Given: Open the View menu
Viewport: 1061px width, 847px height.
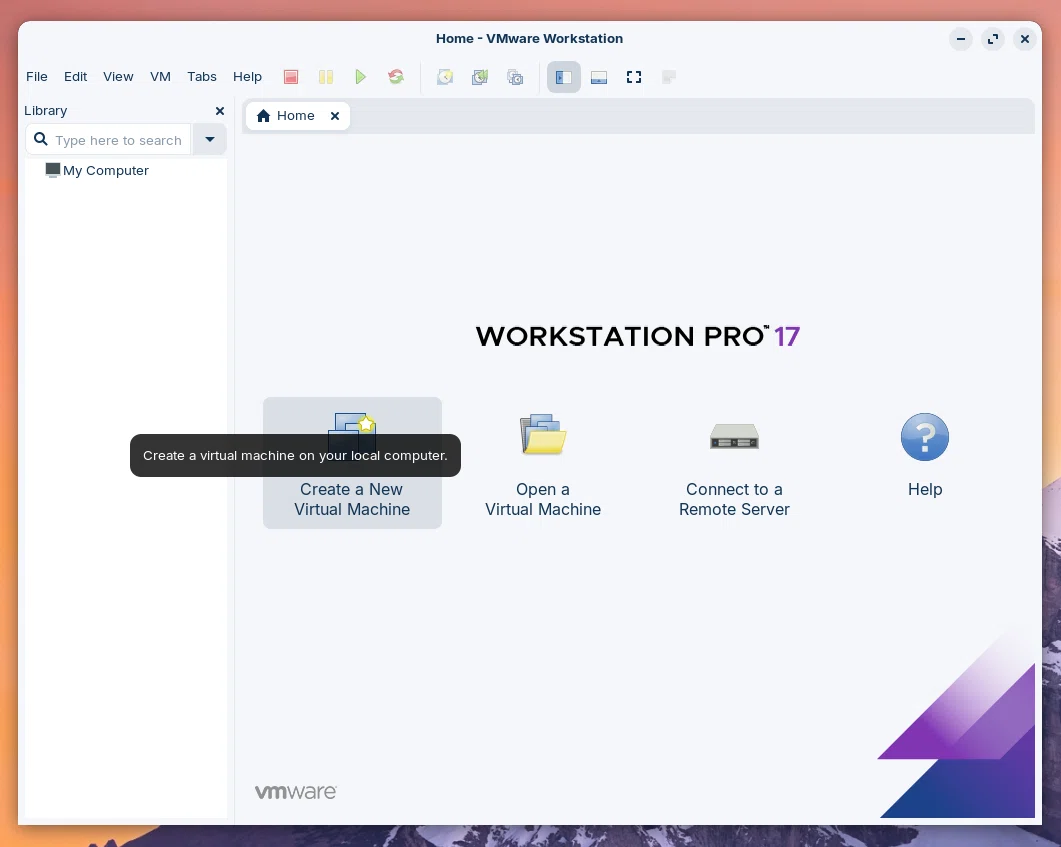Looking at the screenshot, I should point(118,76).
